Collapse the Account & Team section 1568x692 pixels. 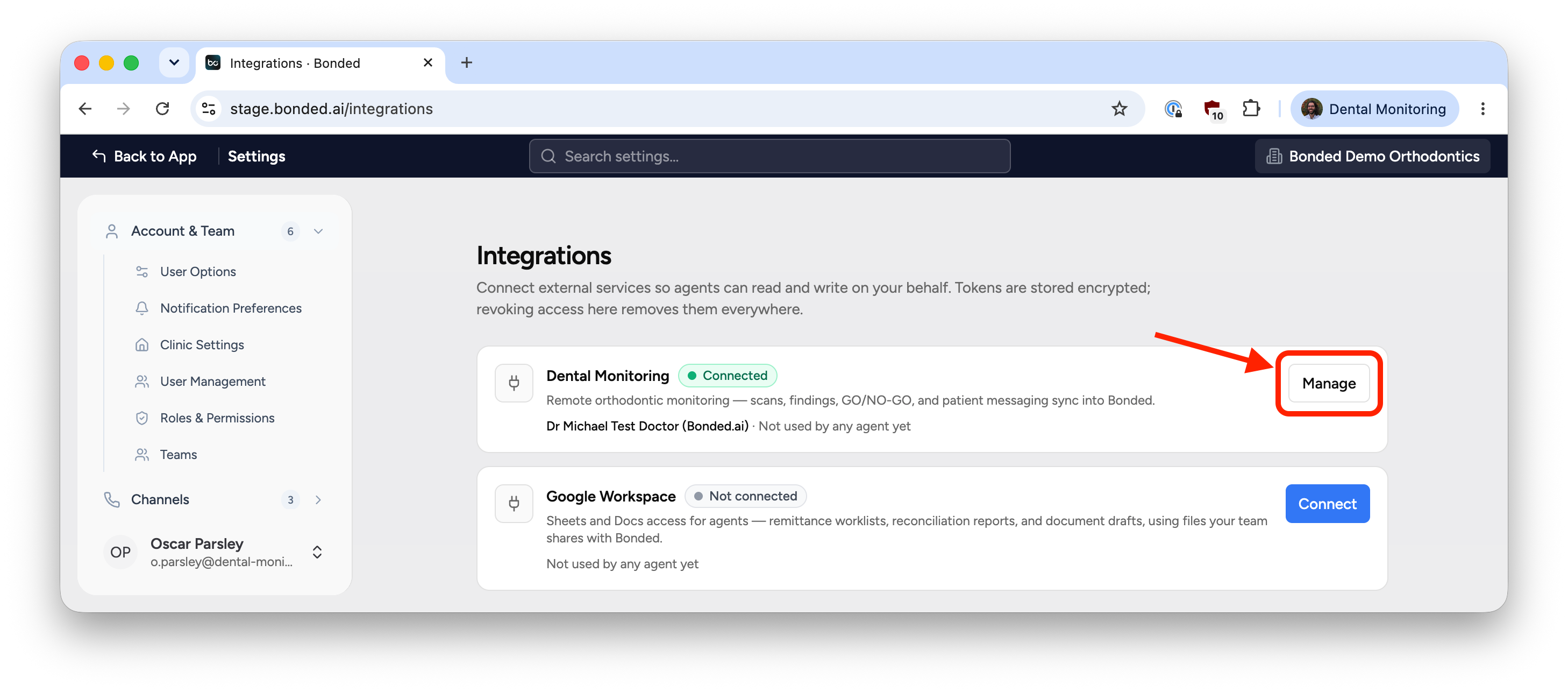(x=318, y=231)
